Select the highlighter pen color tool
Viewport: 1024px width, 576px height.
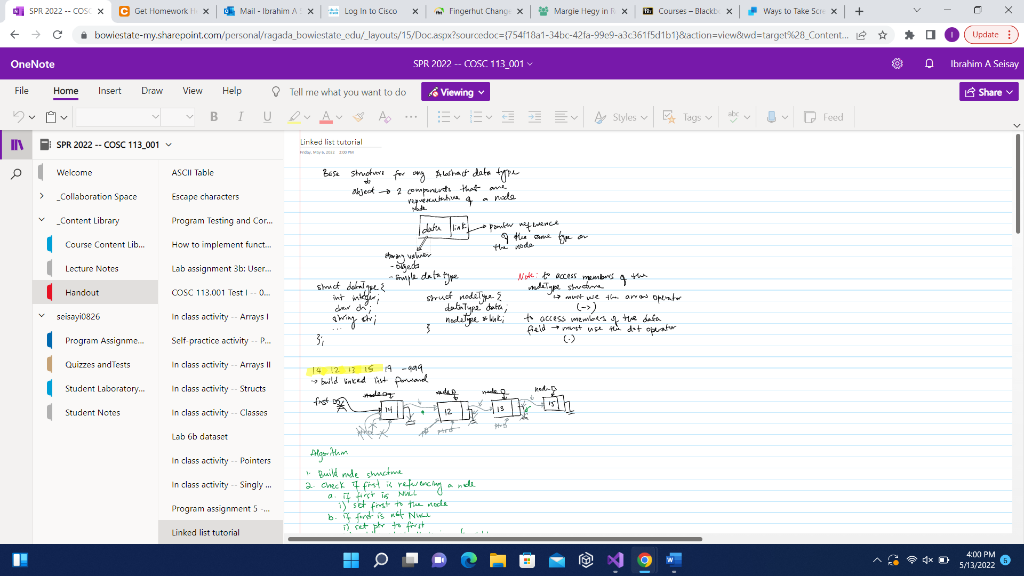293,116
